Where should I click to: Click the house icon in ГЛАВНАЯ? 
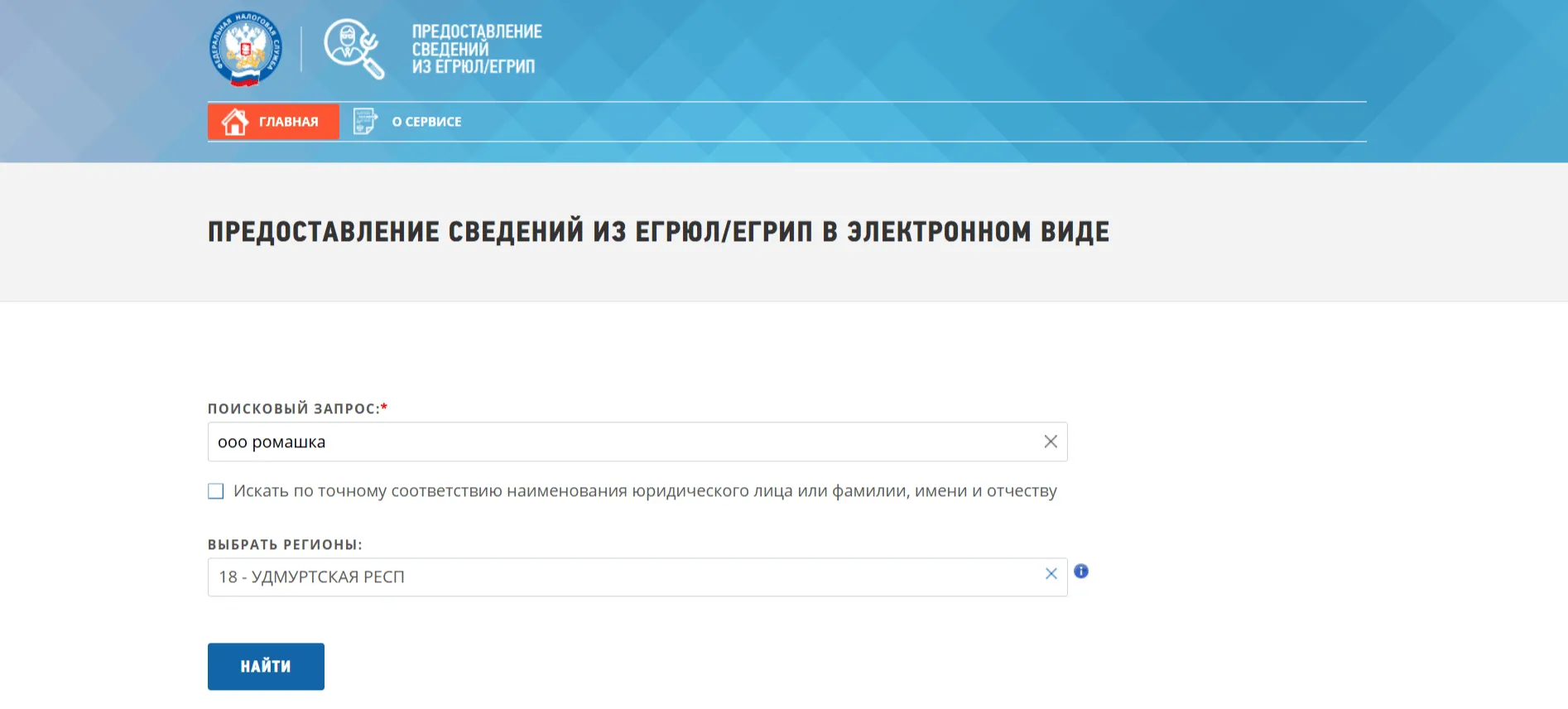235,122
